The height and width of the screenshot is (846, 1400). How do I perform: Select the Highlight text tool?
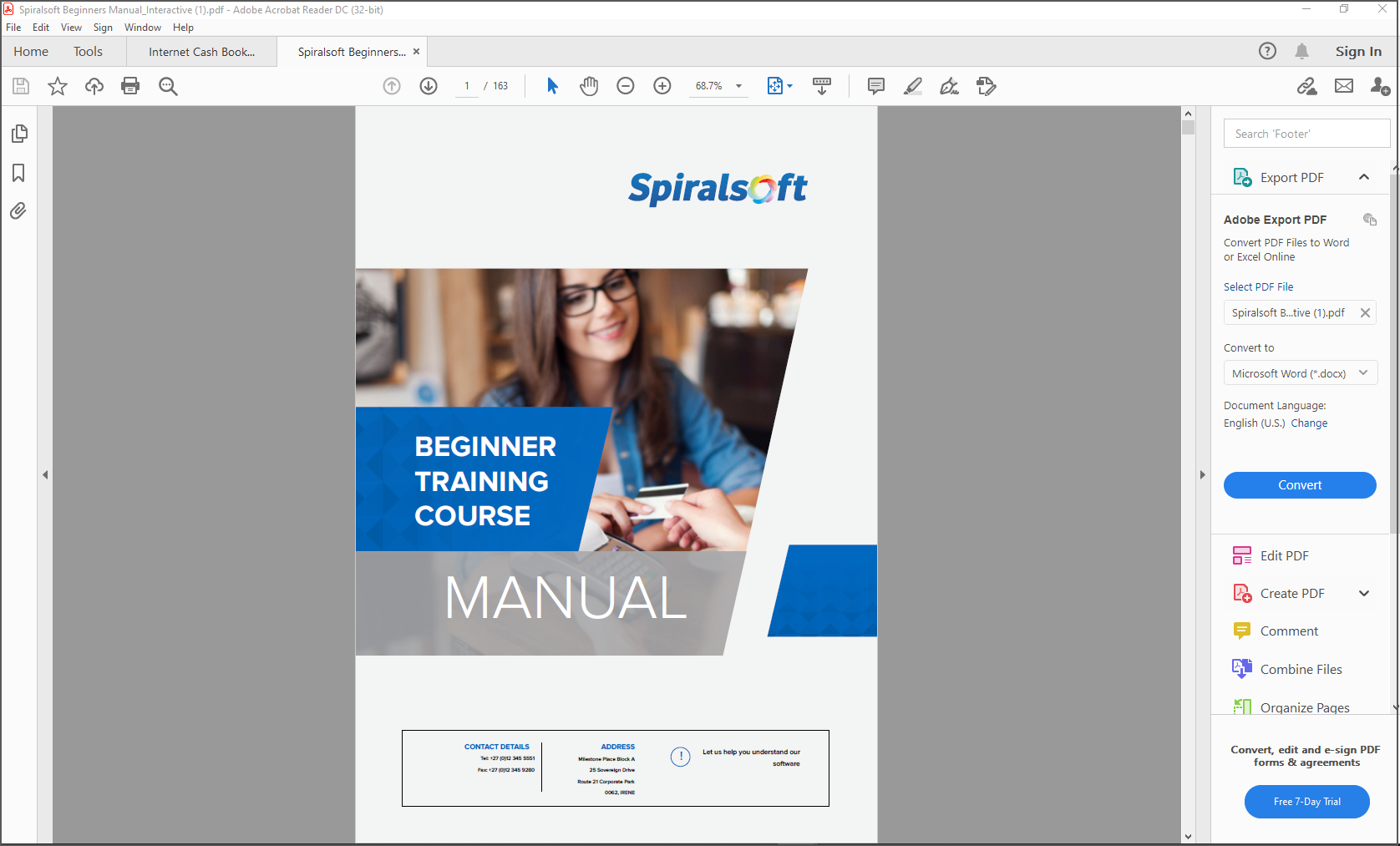(x=913, y=86)
